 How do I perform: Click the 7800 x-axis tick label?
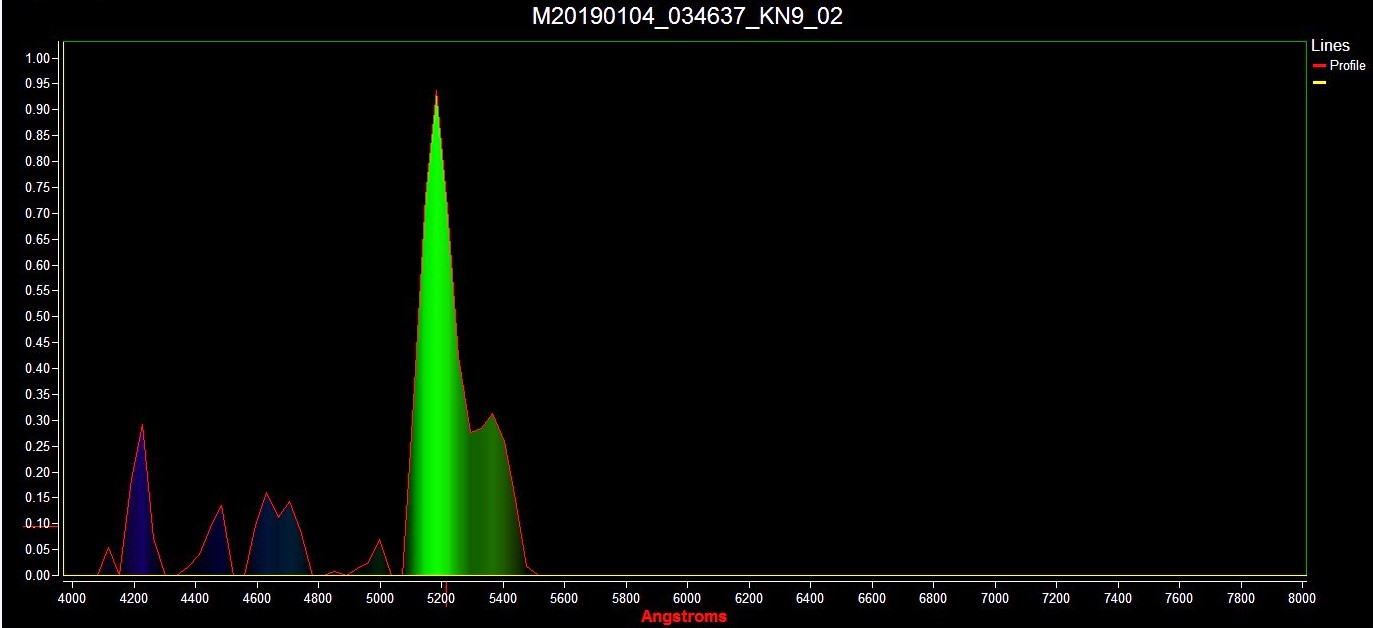1241,599
